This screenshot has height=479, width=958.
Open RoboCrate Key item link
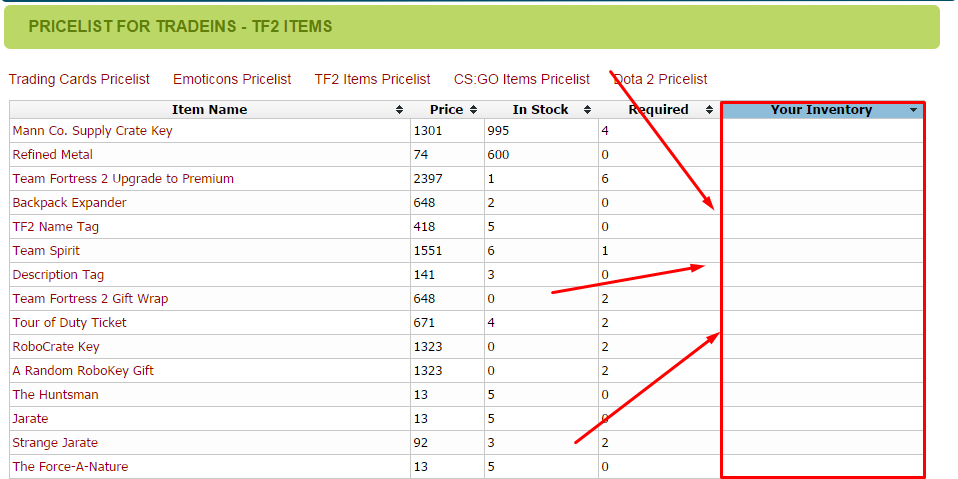(56, 347)
